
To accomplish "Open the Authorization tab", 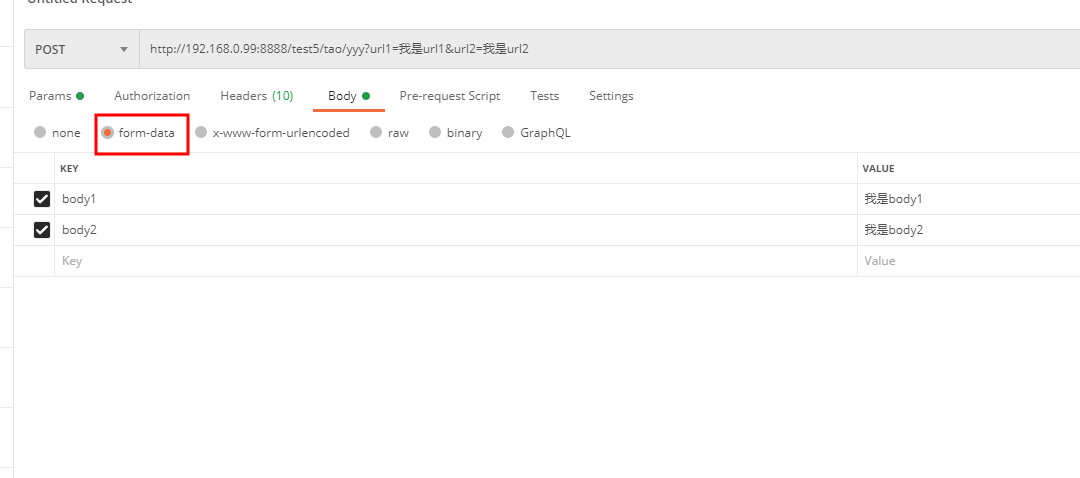I will 152,96.
